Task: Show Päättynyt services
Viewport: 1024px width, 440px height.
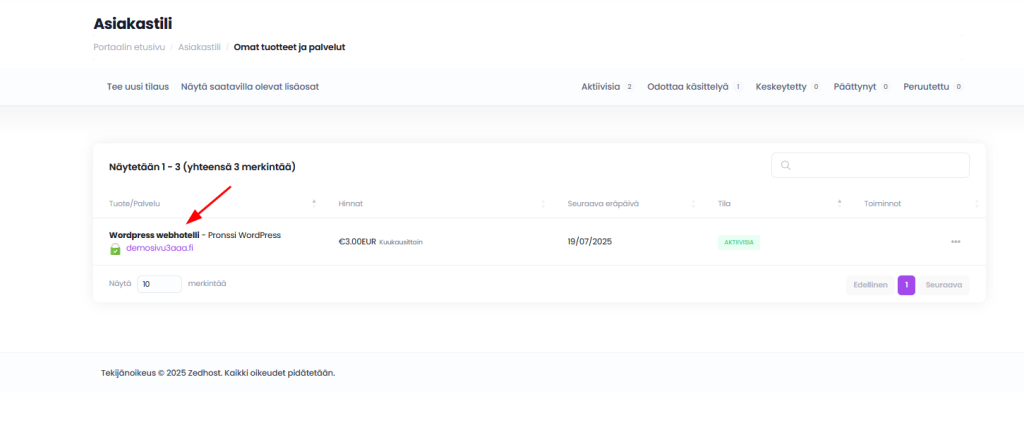Action: point(861,87)
